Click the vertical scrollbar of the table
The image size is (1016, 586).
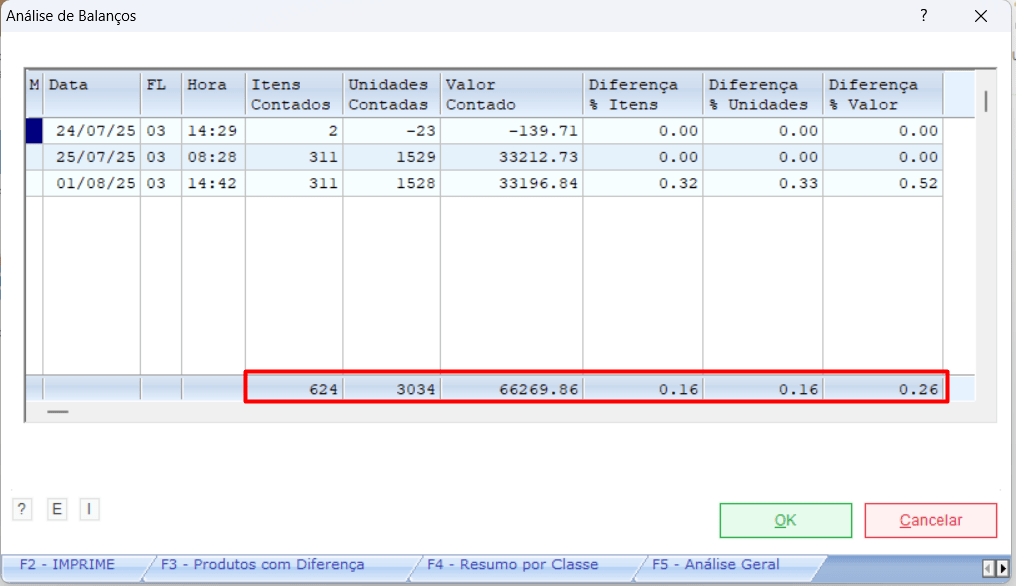click(x=986, y=101)
